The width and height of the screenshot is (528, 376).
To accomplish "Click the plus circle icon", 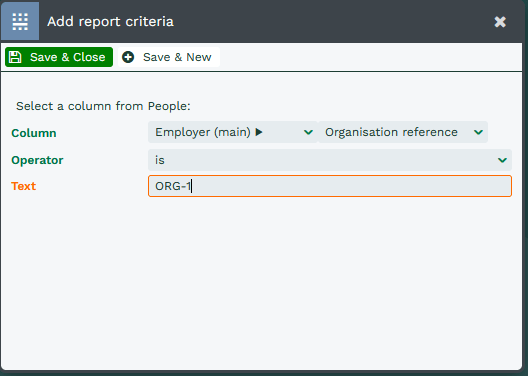I will (x=128, y=57).
